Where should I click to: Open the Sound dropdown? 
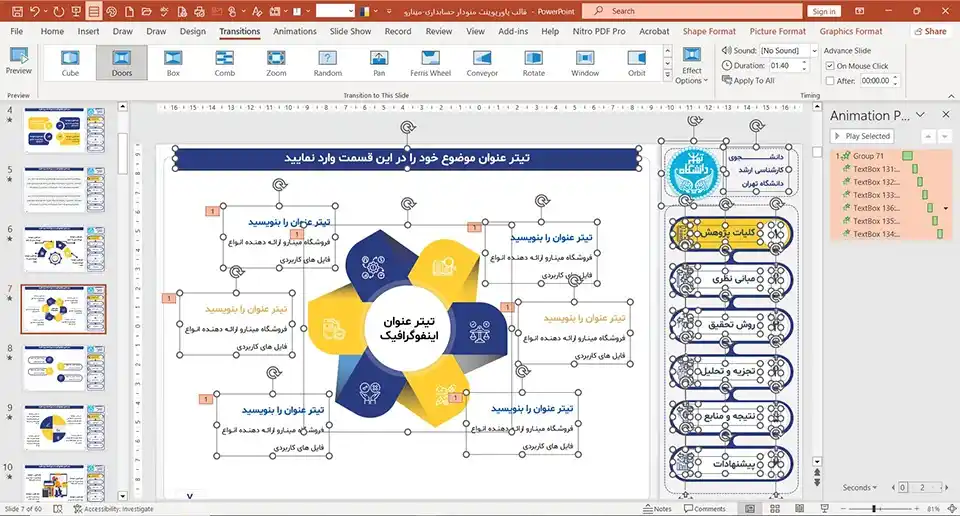(814, 50)
